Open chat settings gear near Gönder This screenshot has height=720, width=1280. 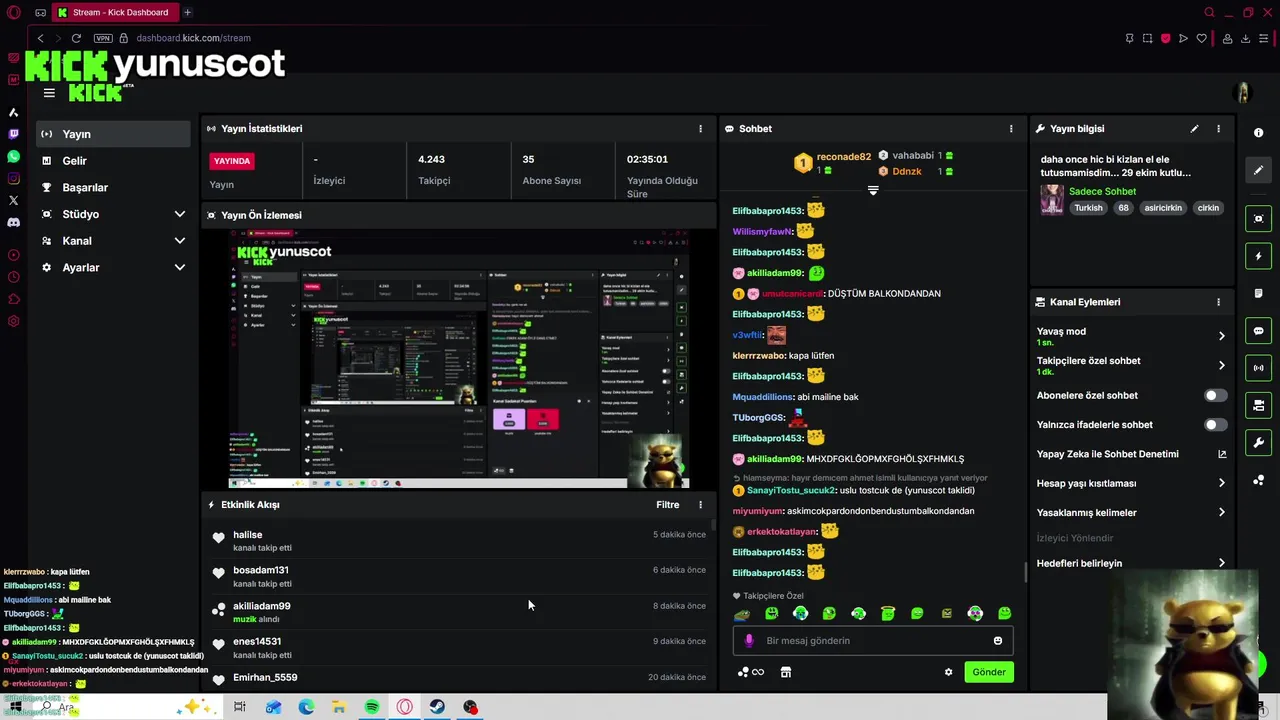coord(948,672)
